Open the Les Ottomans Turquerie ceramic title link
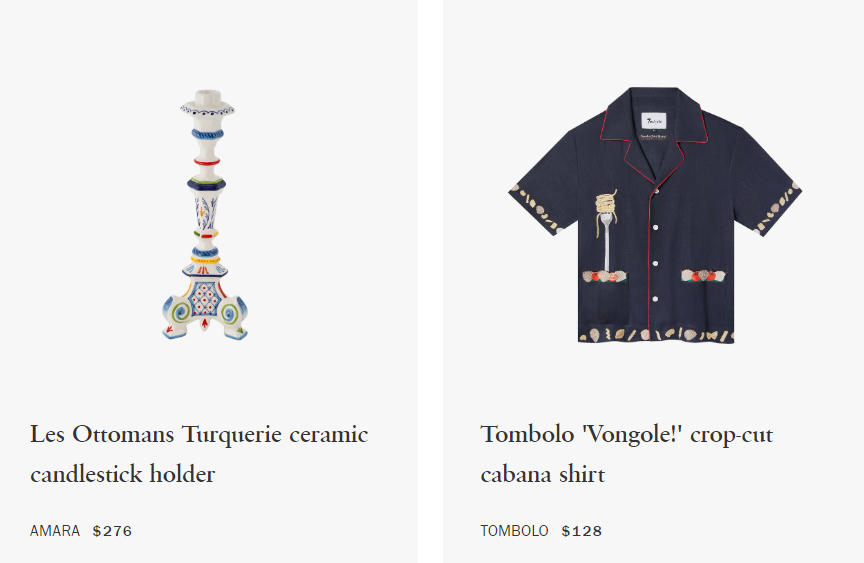The width and height of the screenshot is (864, 563). pyautogui.click(x=199, y=435)
